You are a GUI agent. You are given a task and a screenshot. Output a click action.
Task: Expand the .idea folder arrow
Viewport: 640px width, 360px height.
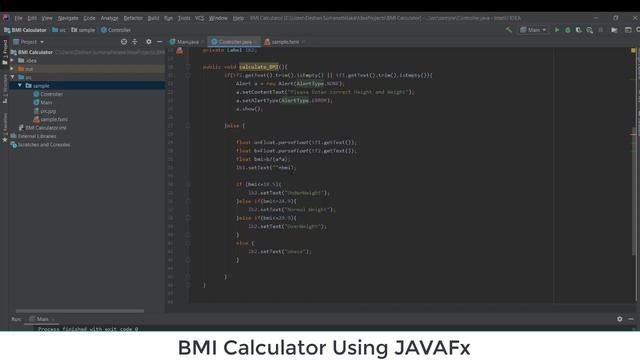click(x=12, y=60)
